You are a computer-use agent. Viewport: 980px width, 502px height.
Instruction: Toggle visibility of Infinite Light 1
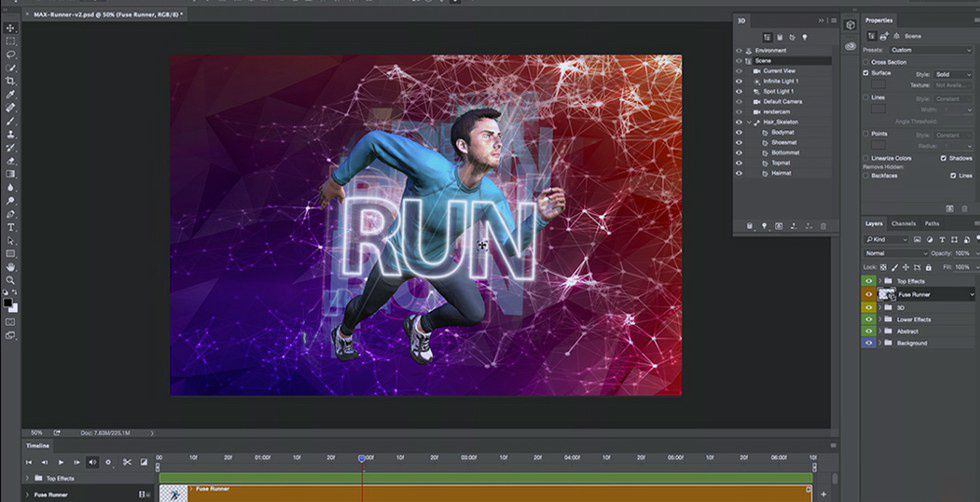pos(739,81)
